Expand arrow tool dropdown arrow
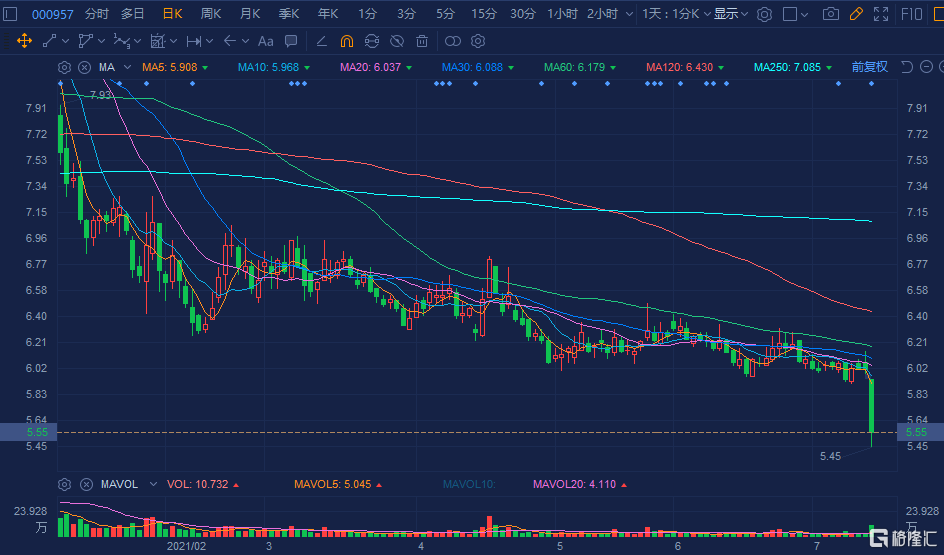944x555 pixels. 246,42
